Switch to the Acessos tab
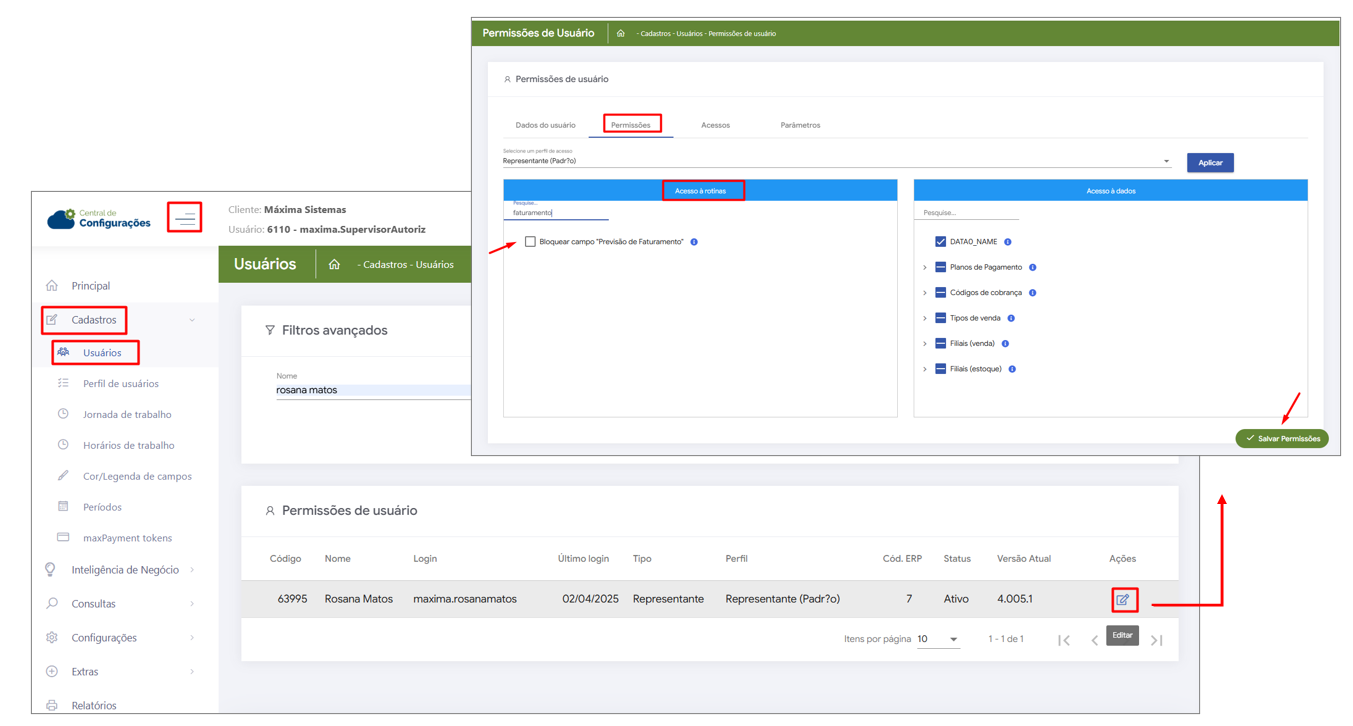This screenshot has height=726, width=1353. click(x=715, y=125)
